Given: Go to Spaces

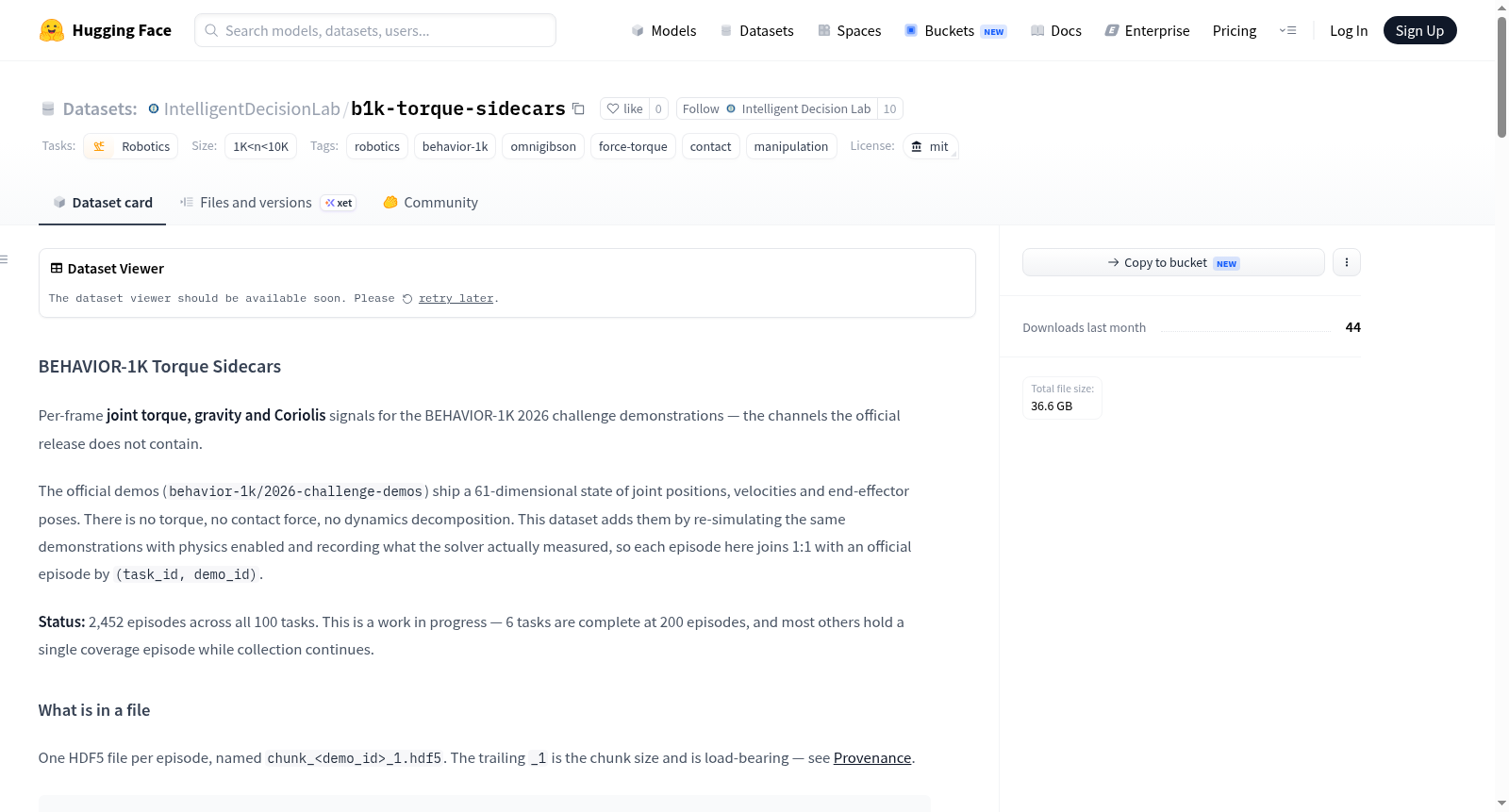Looking at the screenshot, I should click(x=849, y=30).
